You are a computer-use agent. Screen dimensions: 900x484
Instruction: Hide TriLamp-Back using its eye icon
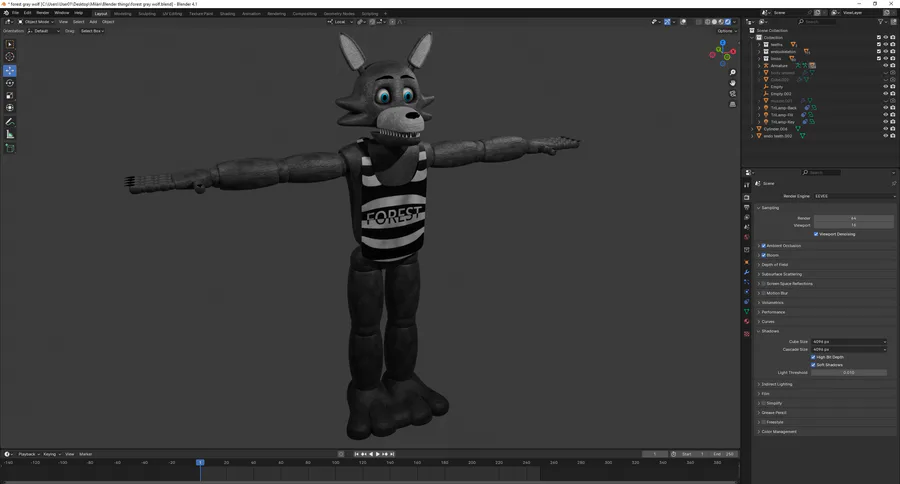[x=886, y=108]
